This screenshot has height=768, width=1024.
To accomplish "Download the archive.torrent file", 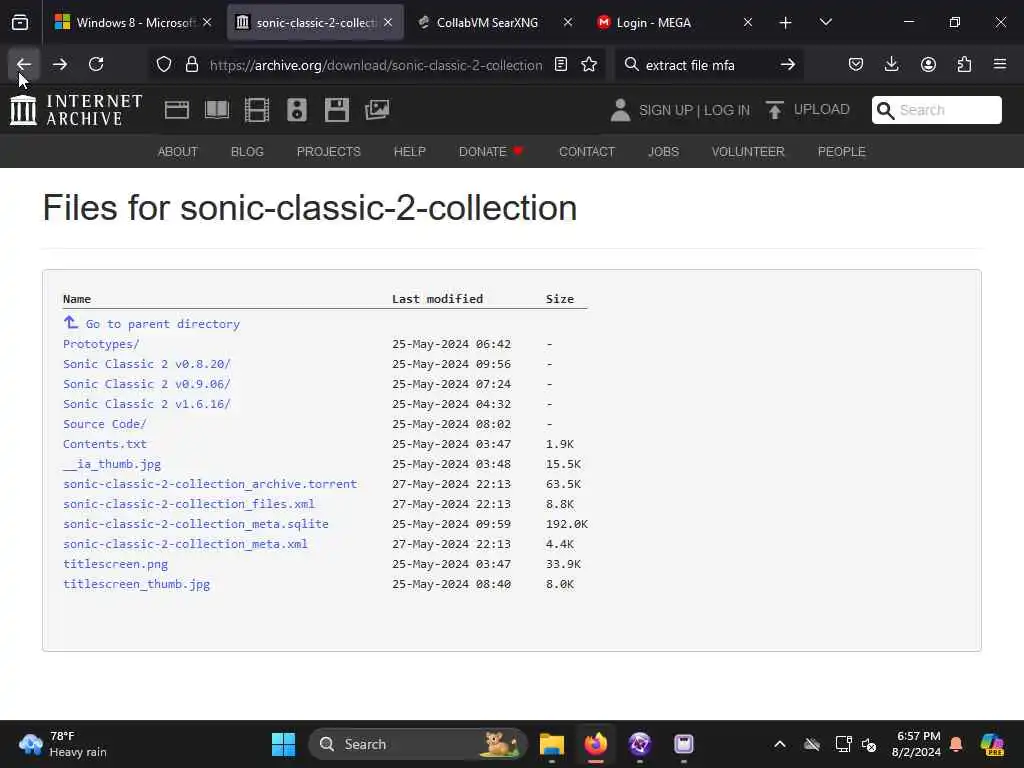I will (210, 484).
